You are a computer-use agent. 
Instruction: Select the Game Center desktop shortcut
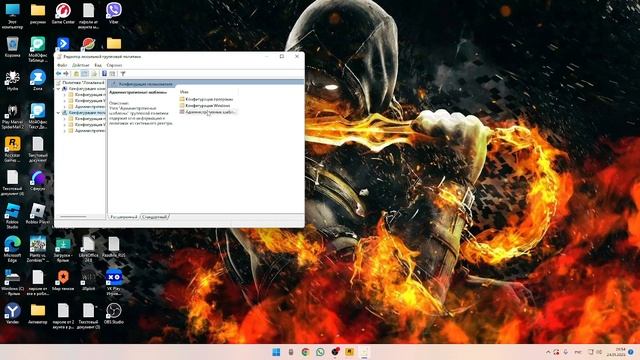(63, 14)
